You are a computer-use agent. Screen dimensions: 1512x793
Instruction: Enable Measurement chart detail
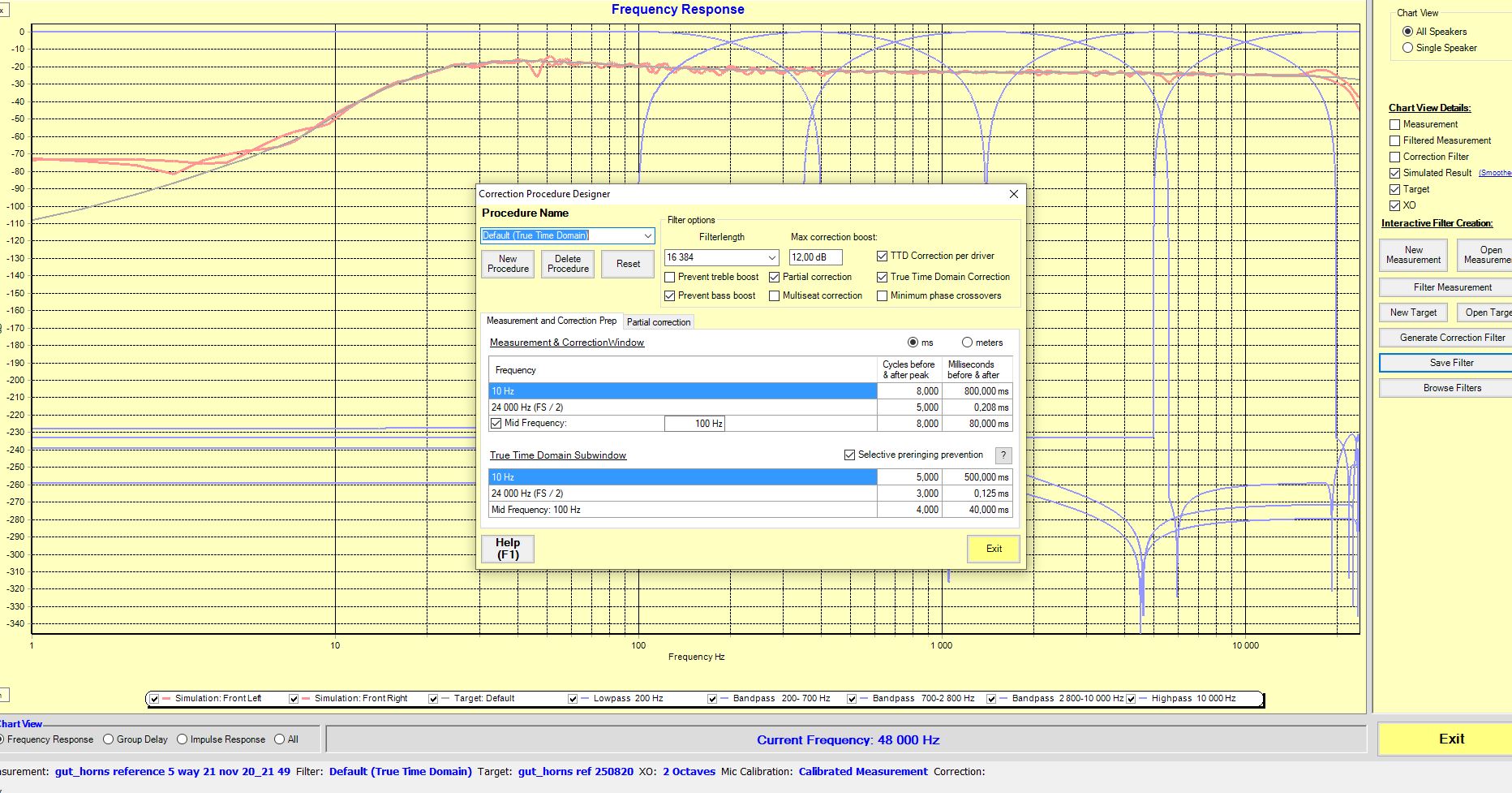tap(1394, 124)
